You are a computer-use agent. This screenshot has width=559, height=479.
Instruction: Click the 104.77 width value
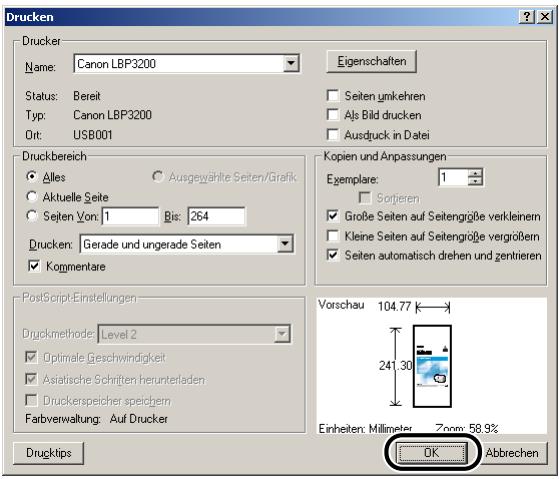394,306
